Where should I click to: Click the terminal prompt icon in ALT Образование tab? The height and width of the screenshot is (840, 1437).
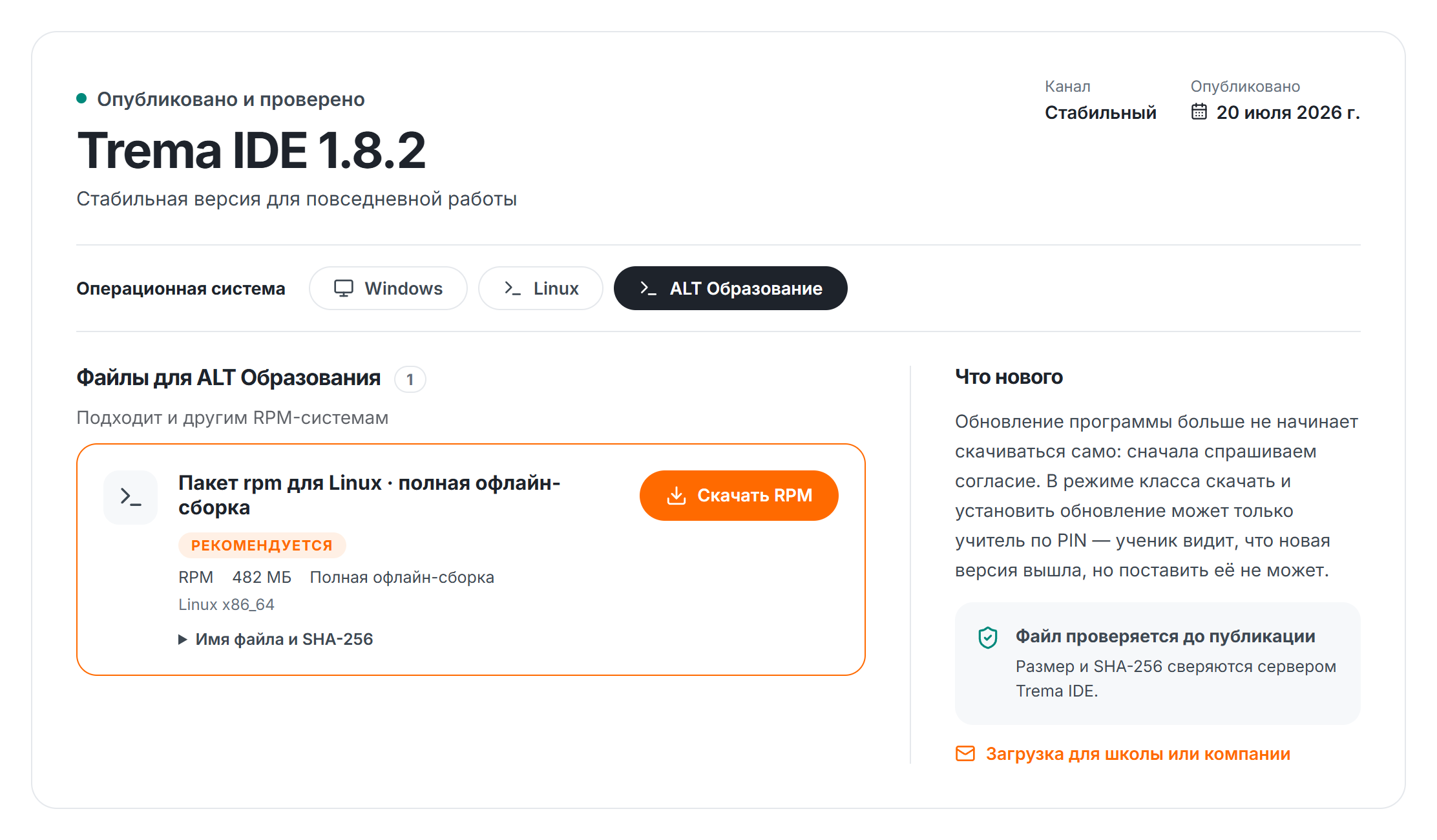coord(648,288)
